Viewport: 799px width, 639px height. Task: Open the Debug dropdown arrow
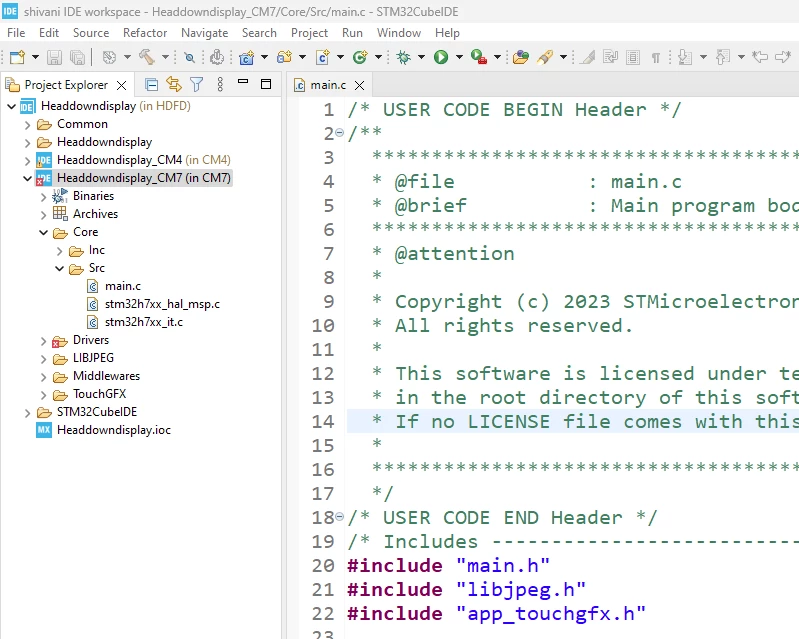click(x=421, y=57)
